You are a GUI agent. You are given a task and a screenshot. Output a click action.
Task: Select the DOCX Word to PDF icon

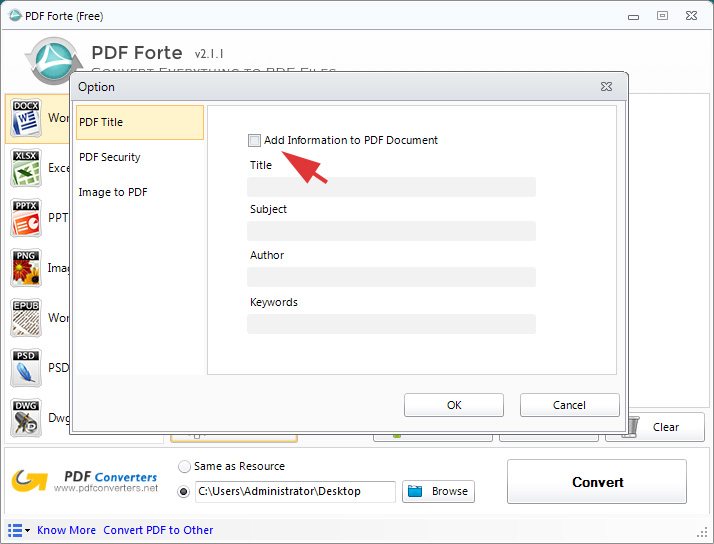point(26,118)
